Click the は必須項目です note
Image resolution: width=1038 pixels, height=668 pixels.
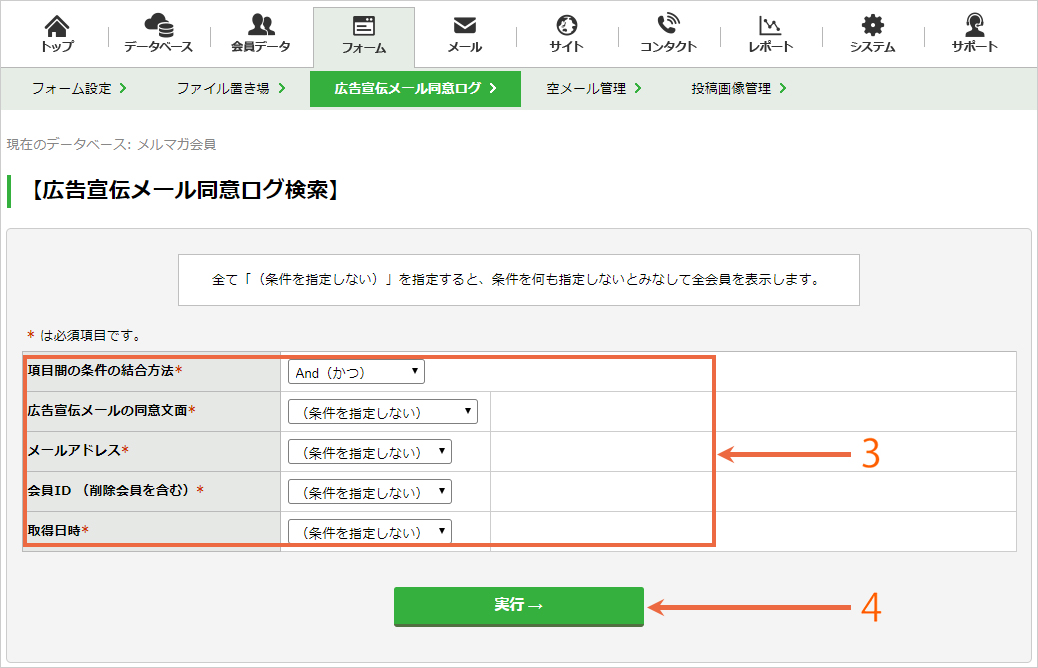pos(84,336)
